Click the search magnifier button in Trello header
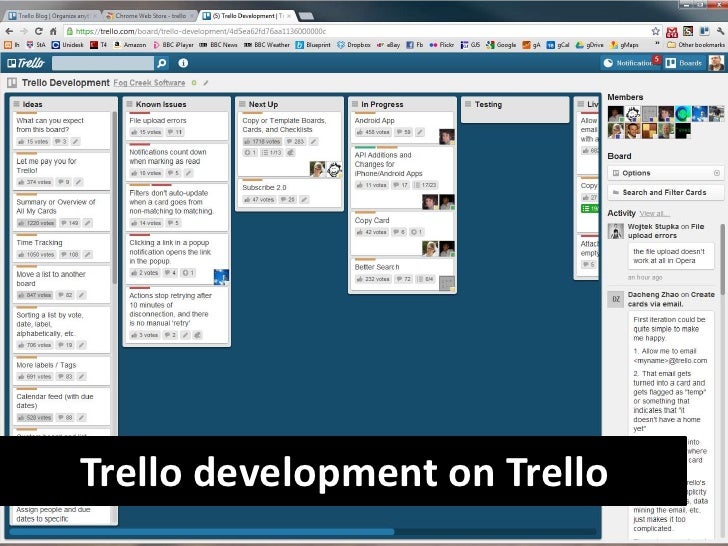The image size is (728, 546). click(x=161, y=63)
